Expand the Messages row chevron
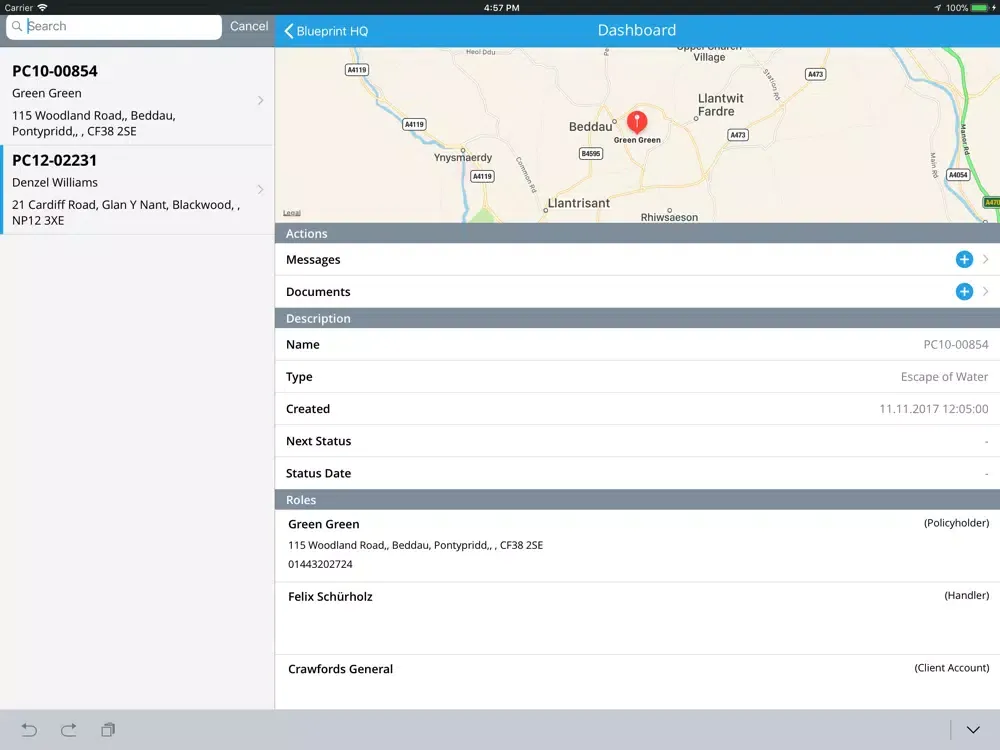Screen dimensions: 1000x750 (x=986, y=260)
